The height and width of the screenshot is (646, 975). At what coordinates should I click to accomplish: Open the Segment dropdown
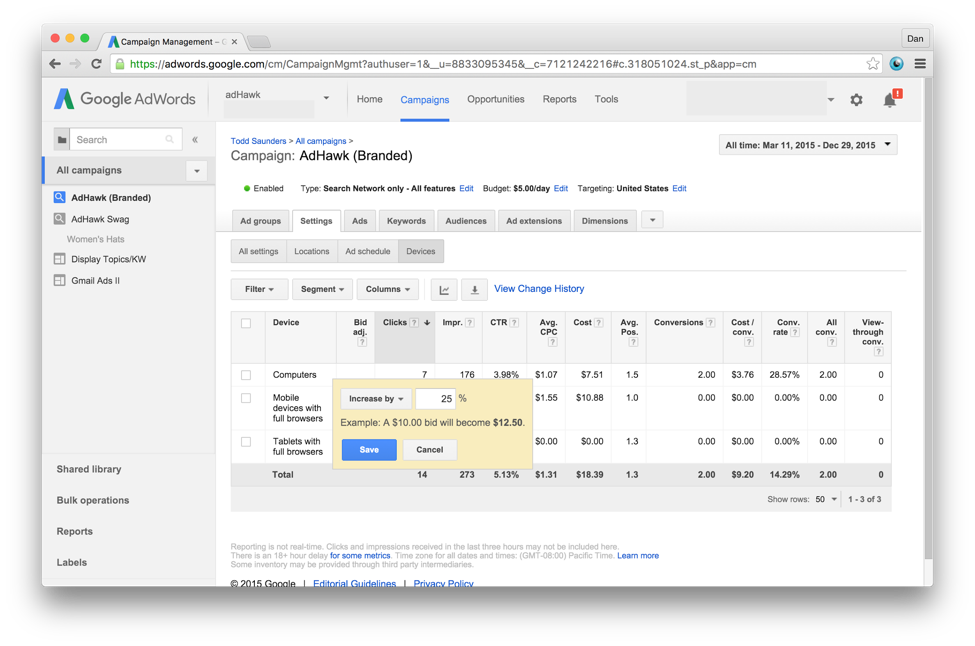point(322,289)
